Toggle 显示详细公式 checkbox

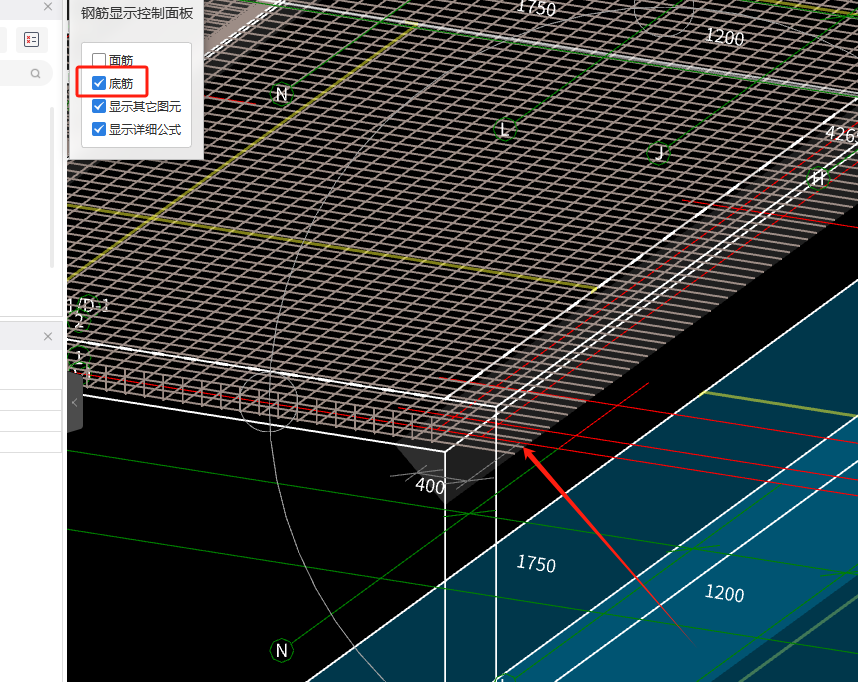(99, 129)
